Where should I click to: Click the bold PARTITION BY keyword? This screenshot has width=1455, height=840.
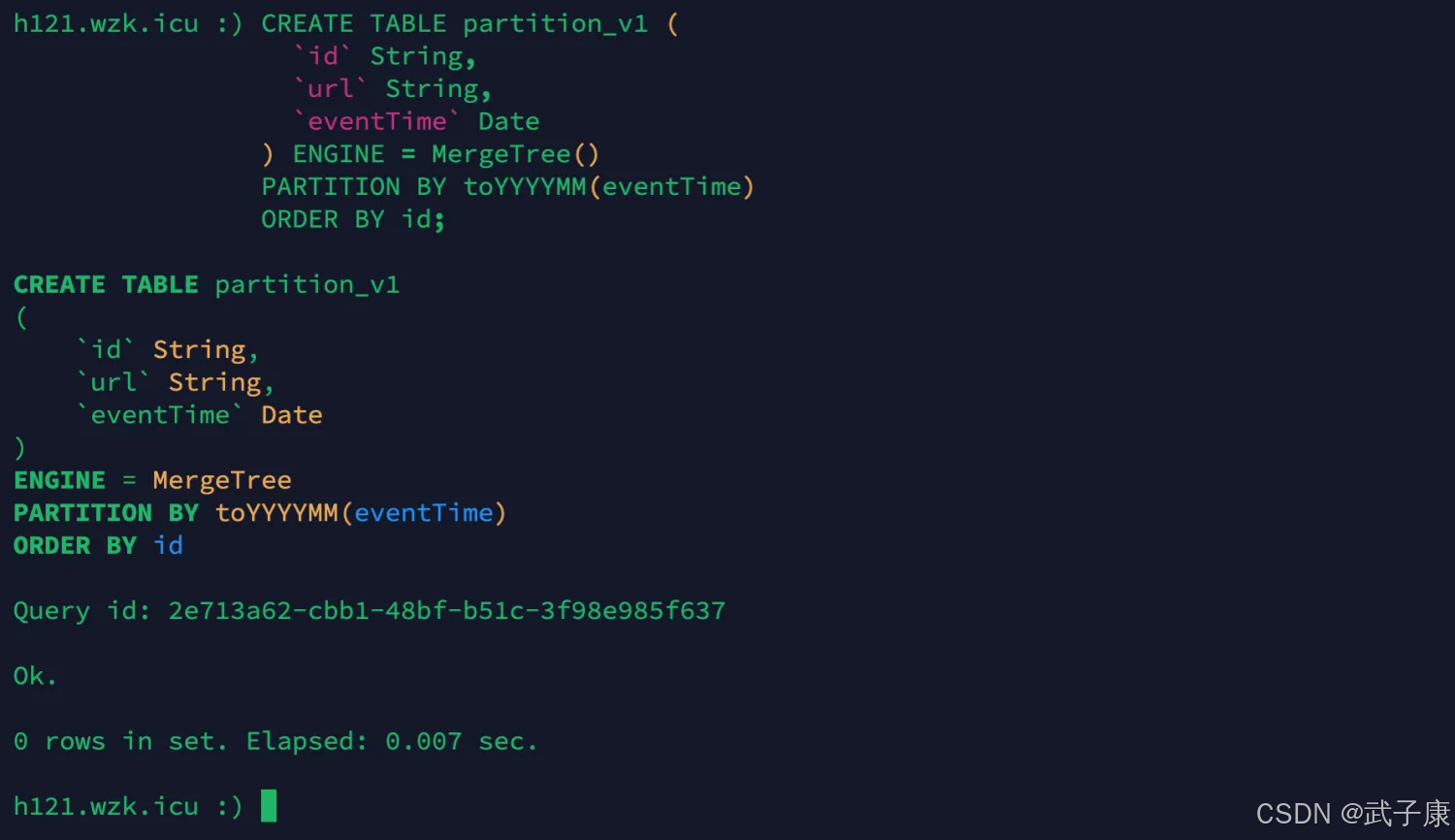pyautogui.click(x=106, y=513)
